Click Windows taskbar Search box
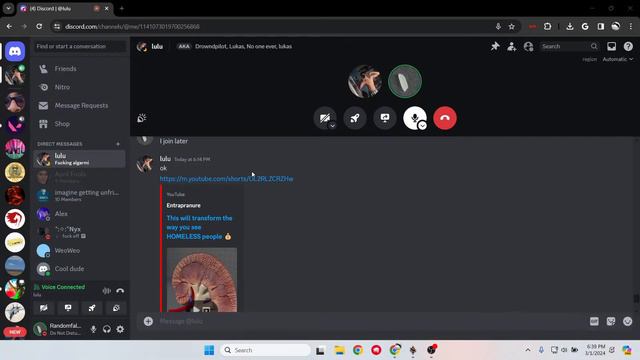The height and width of the screenshot is (360, 640). coord(265,350)
